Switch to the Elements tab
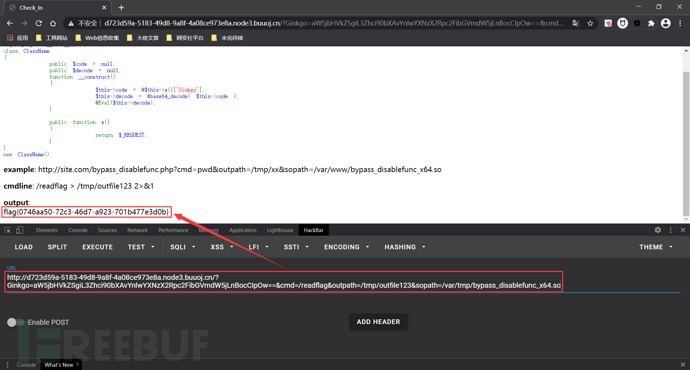Viewport: 690px width, 370px height. pos(47,230)
